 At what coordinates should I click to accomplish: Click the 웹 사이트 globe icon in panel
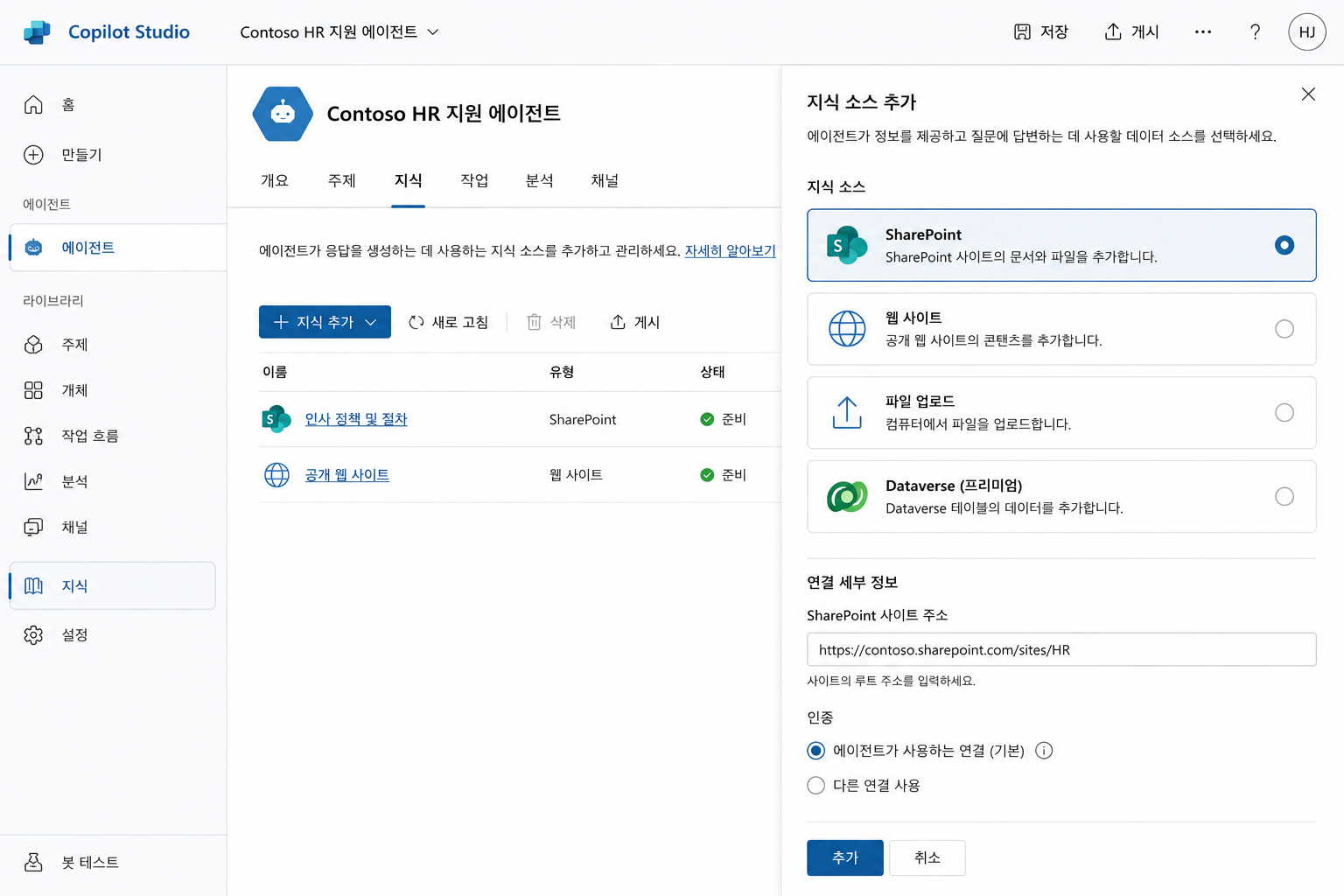(847, 329)
